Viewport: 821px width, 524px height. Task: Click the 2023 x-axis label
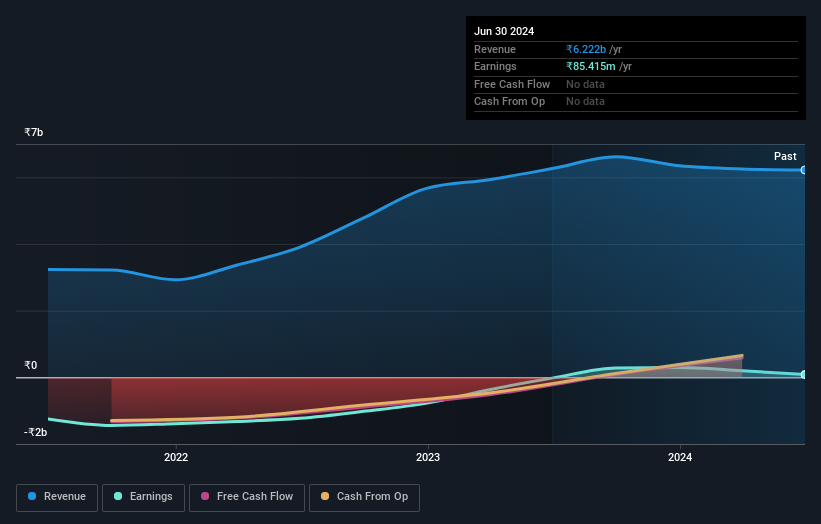(428, 457)
